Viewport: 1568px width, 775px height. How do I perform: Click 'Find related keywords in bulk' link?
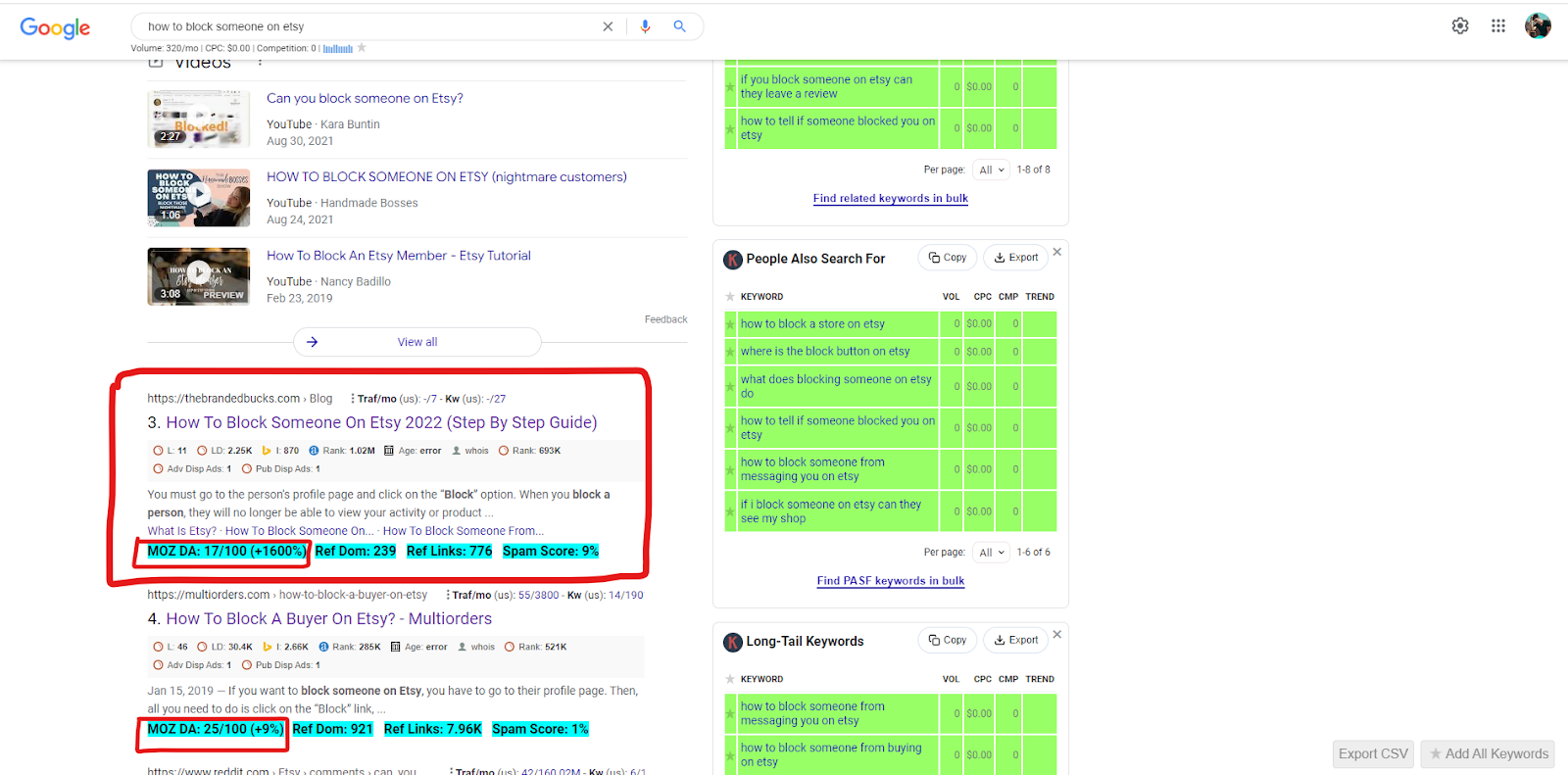[x=891, y=198]
